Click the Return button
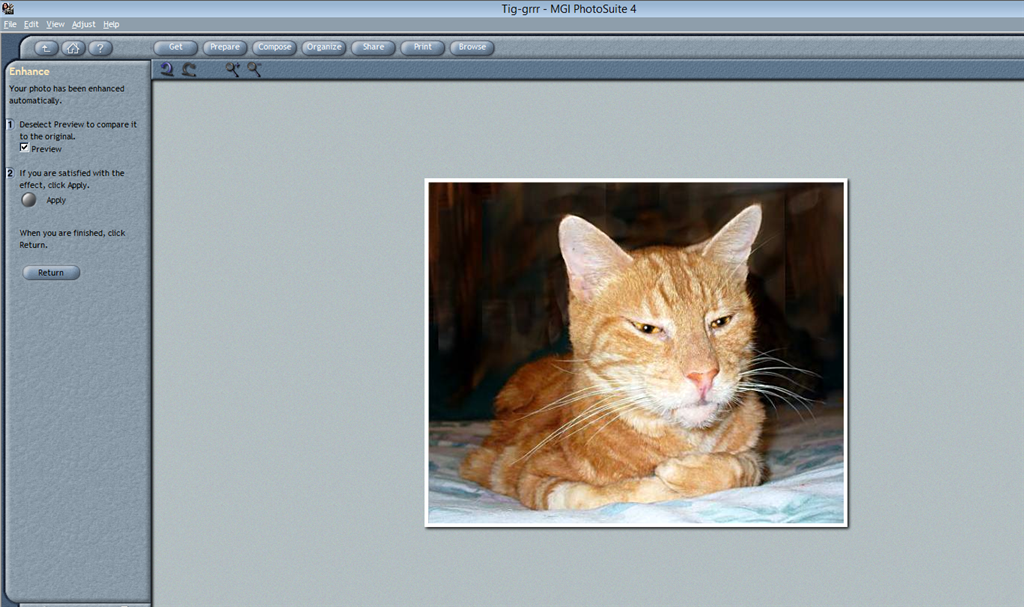The width and height of the screenshot is (1024, 607). coord(51,272)
